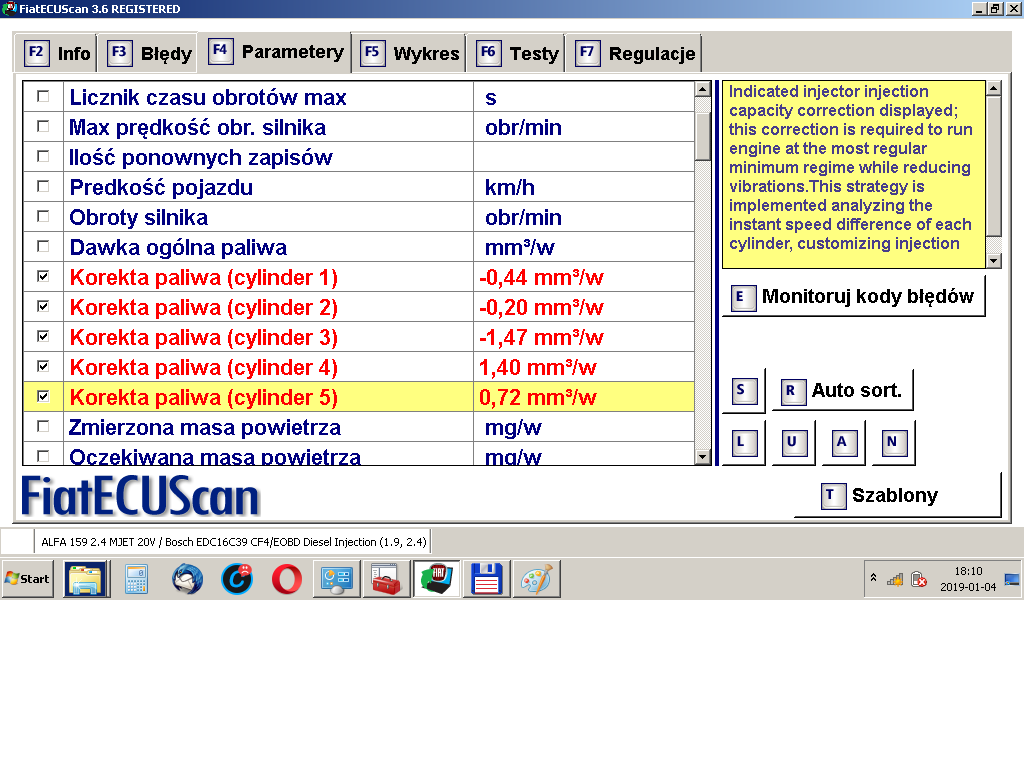The width and height of the screenshot is (1025, 768).
Task: Uncheck Korekta paliwa (cylinder 2) checkbox
Action: [43, 307]
